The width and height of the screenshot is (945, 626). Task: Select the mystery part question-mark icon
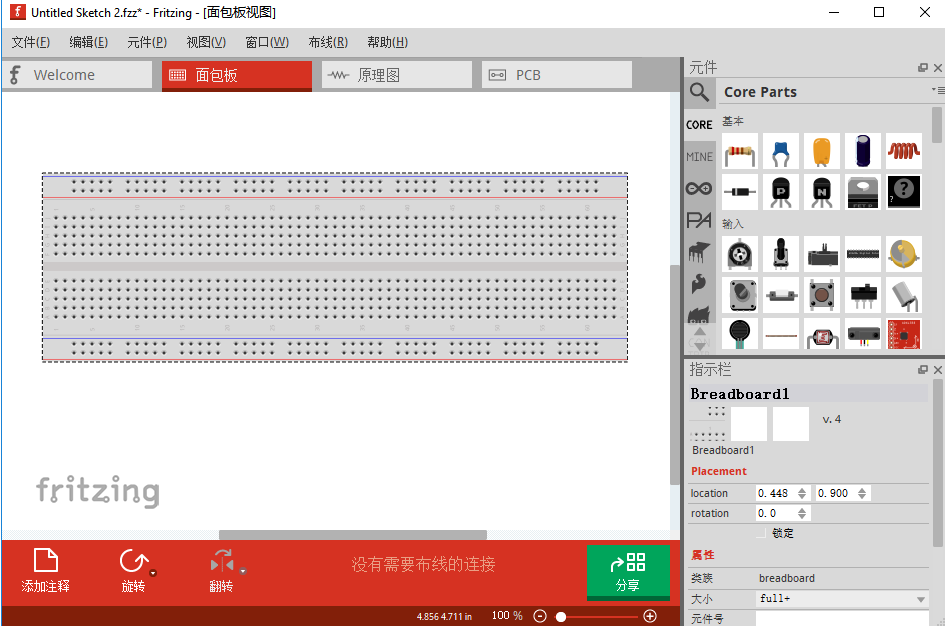[903, 192]
